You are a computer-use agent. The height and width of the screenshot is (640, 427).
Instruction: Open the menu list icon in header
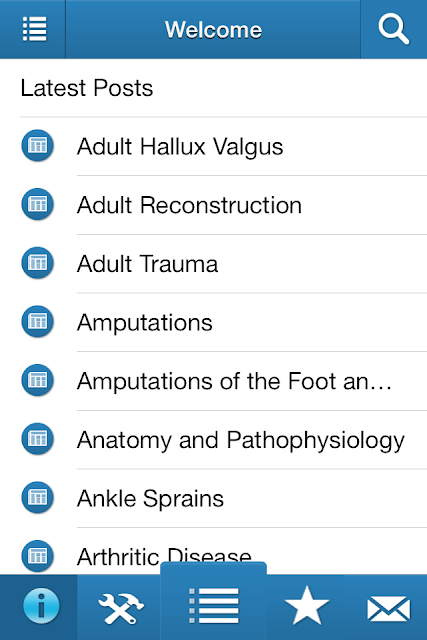coord(34,29)
